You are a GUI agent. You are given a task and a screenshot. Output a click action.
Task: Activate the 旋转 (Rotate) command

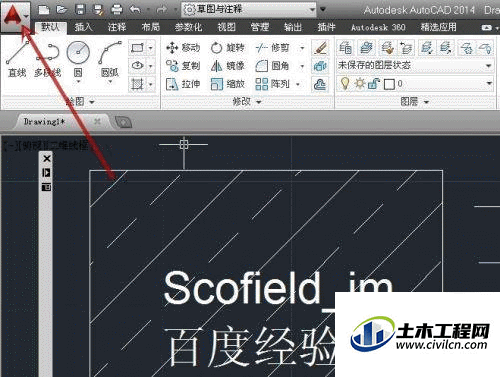point(228,48)
